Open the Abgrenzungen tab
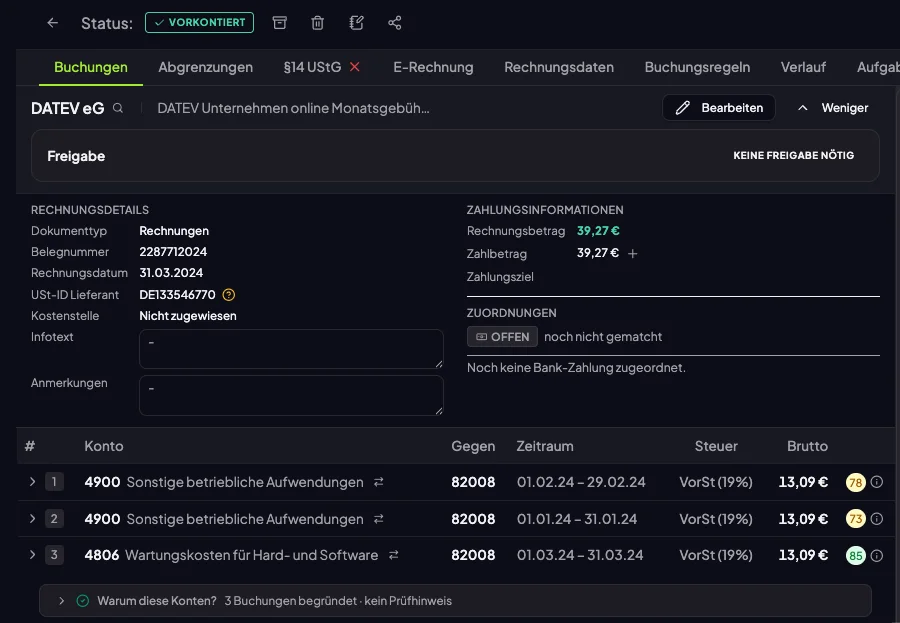 pyautogui.click(x=205, y=67)
